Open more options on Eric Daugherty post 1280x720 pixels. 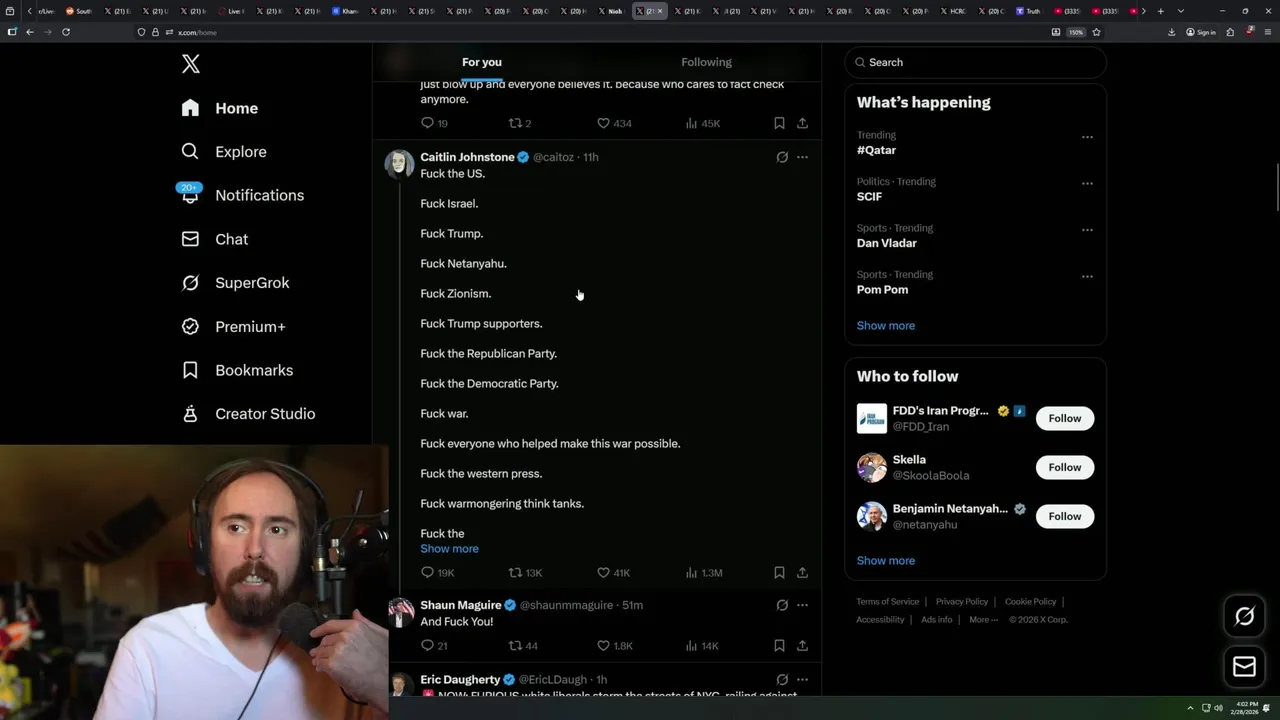click(x=802, y=680)
